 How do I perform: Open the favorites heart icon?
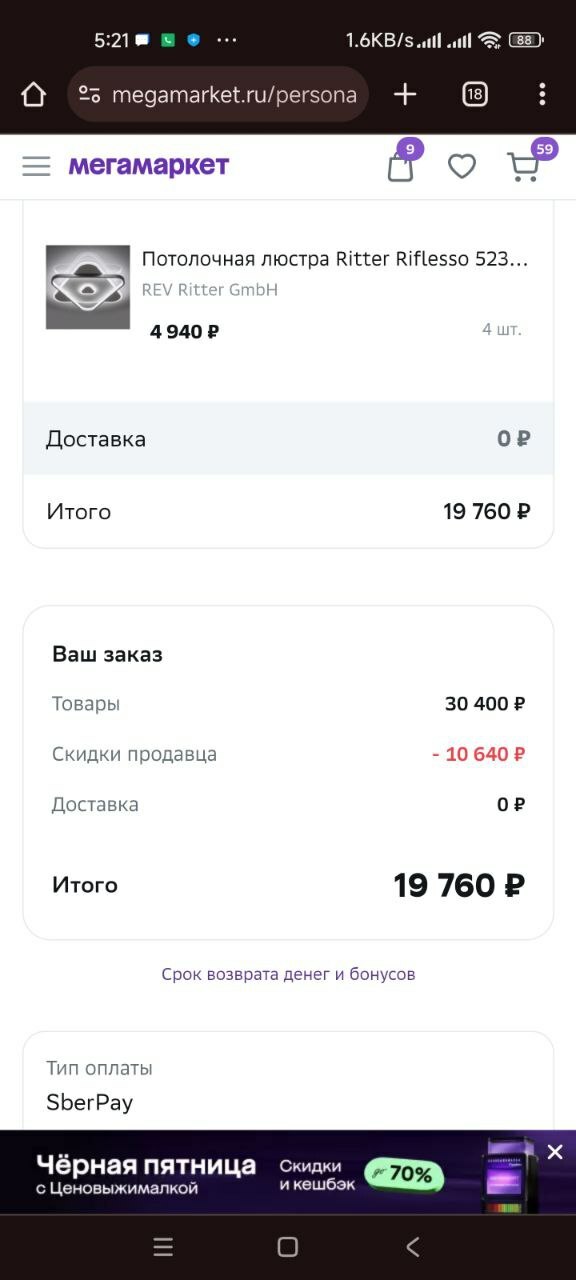coord(462,166)
